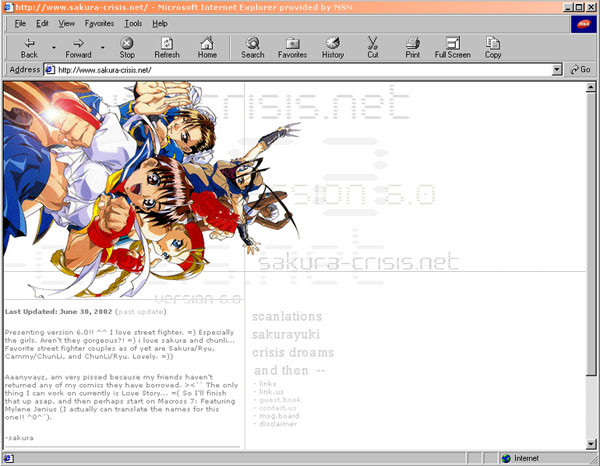The width and height of the screenshot is (600, 466).
Task: Click the vertical scrollbar thumb
Action: coord(591,234)
